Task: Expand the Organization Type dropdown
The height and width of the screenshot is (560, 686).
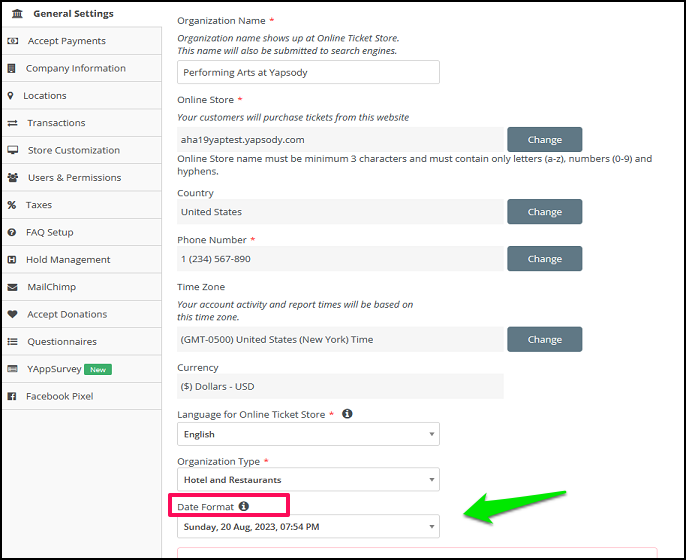Action: 308,480
